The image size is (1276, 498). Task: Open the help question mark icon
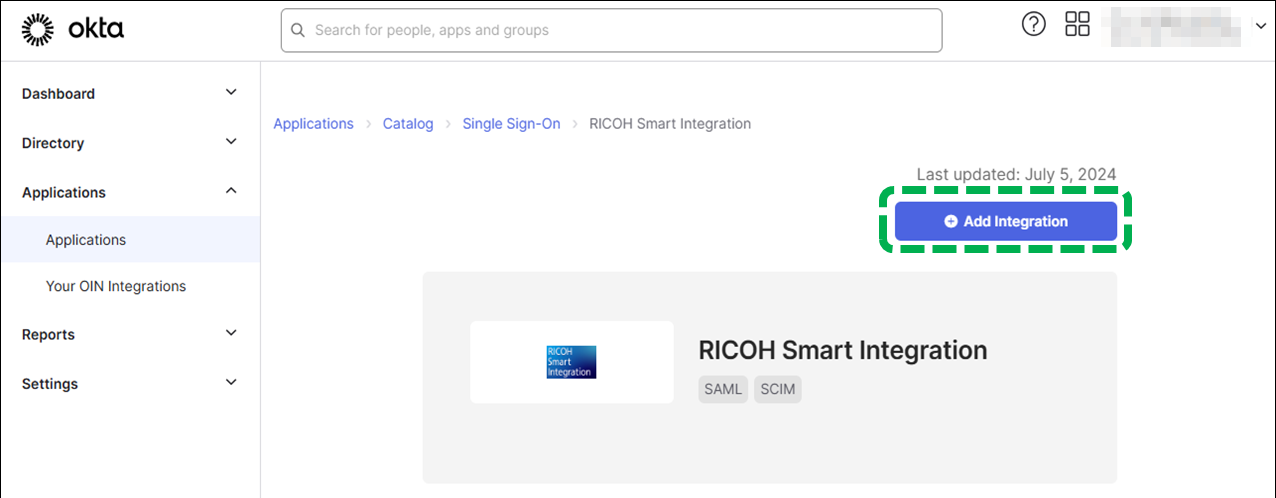(1033, 25)
